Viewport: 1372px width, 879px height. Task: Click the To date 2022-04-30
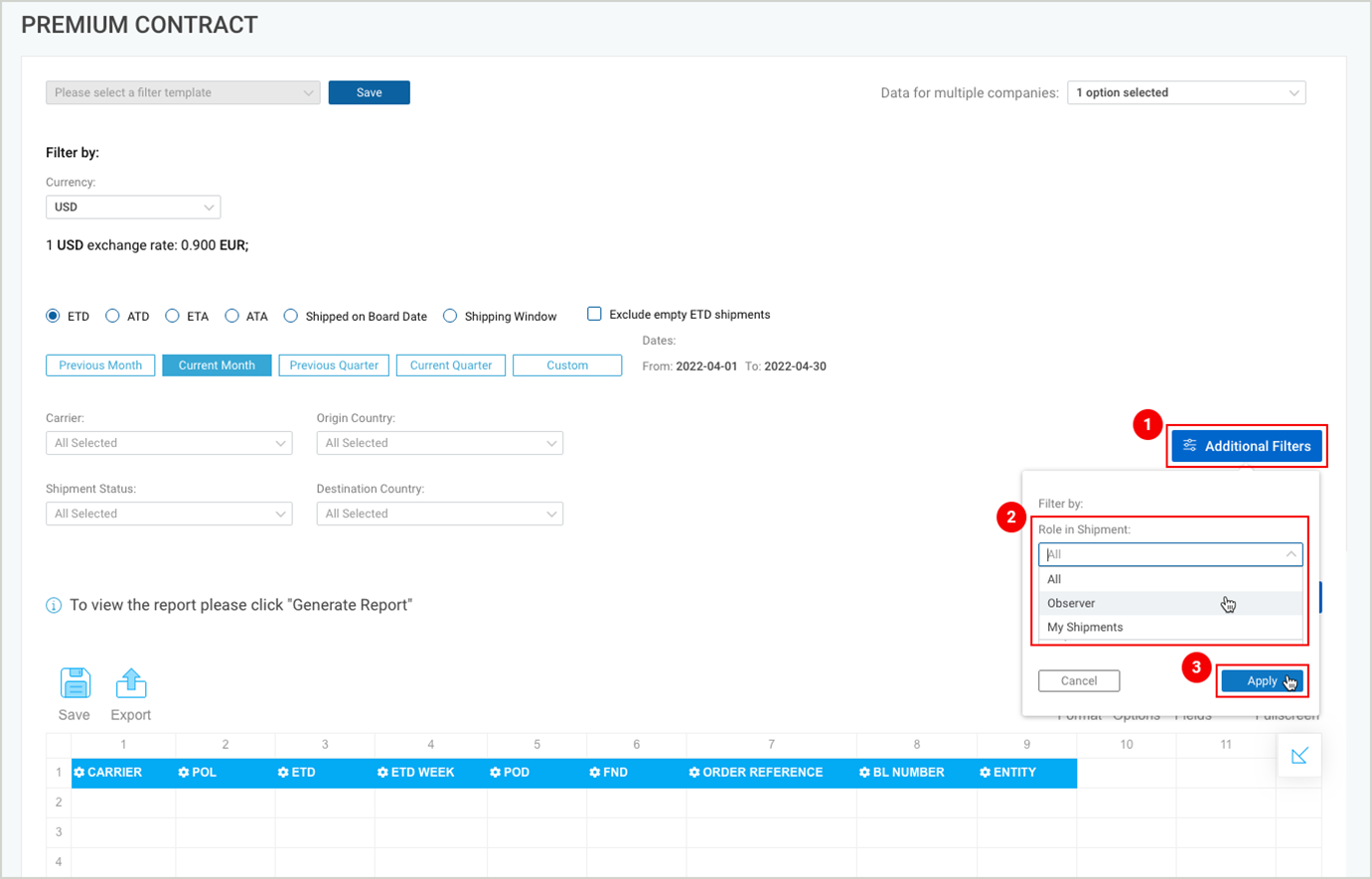(795, 366)
